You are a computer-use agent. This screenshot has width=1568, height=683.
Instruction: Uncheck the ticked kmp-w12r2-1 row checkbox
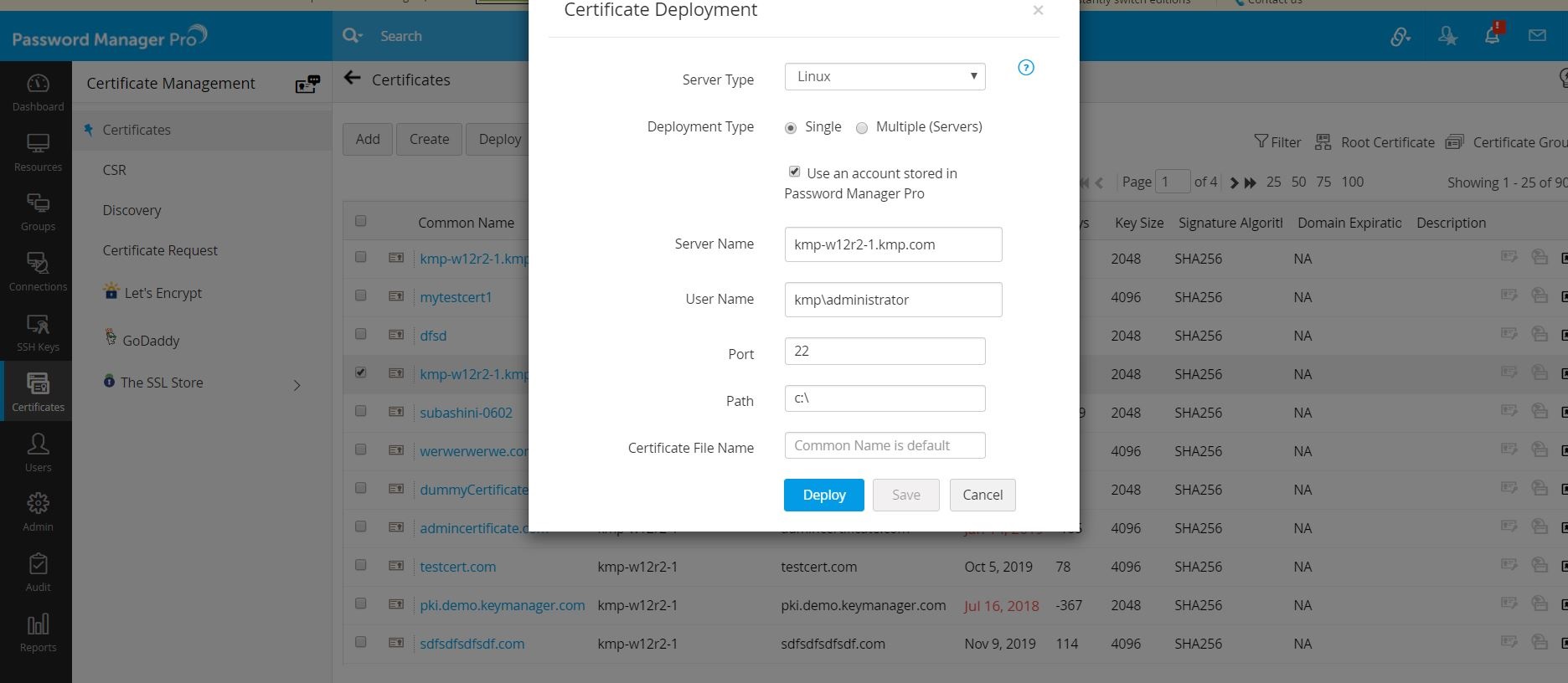point(361,372)
